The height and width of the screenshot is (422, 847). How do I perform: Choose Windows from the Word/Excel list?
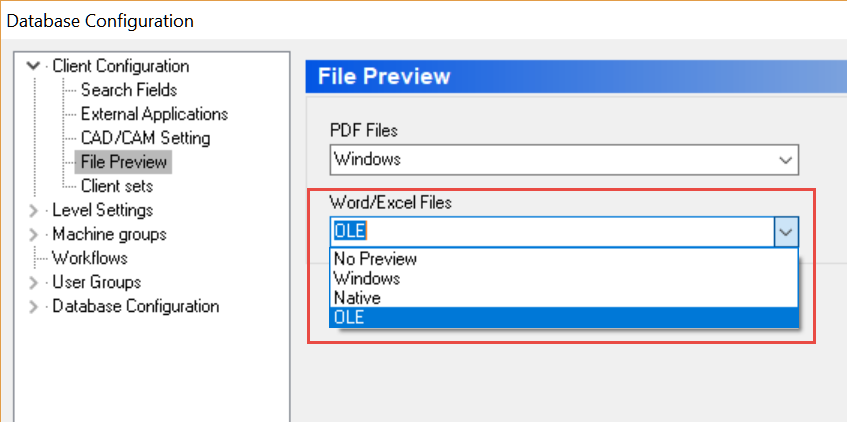coord(564,278)
